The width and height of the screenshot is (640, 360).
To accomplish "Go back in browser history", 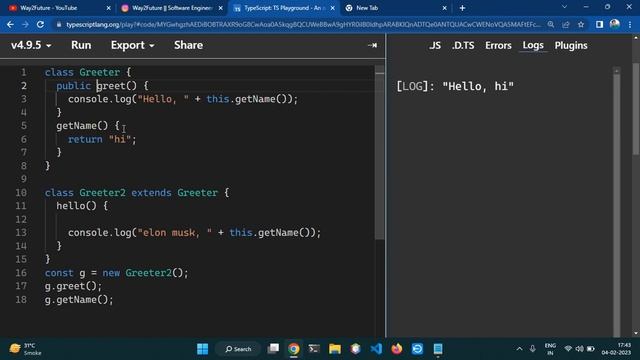I will point(10,24).
